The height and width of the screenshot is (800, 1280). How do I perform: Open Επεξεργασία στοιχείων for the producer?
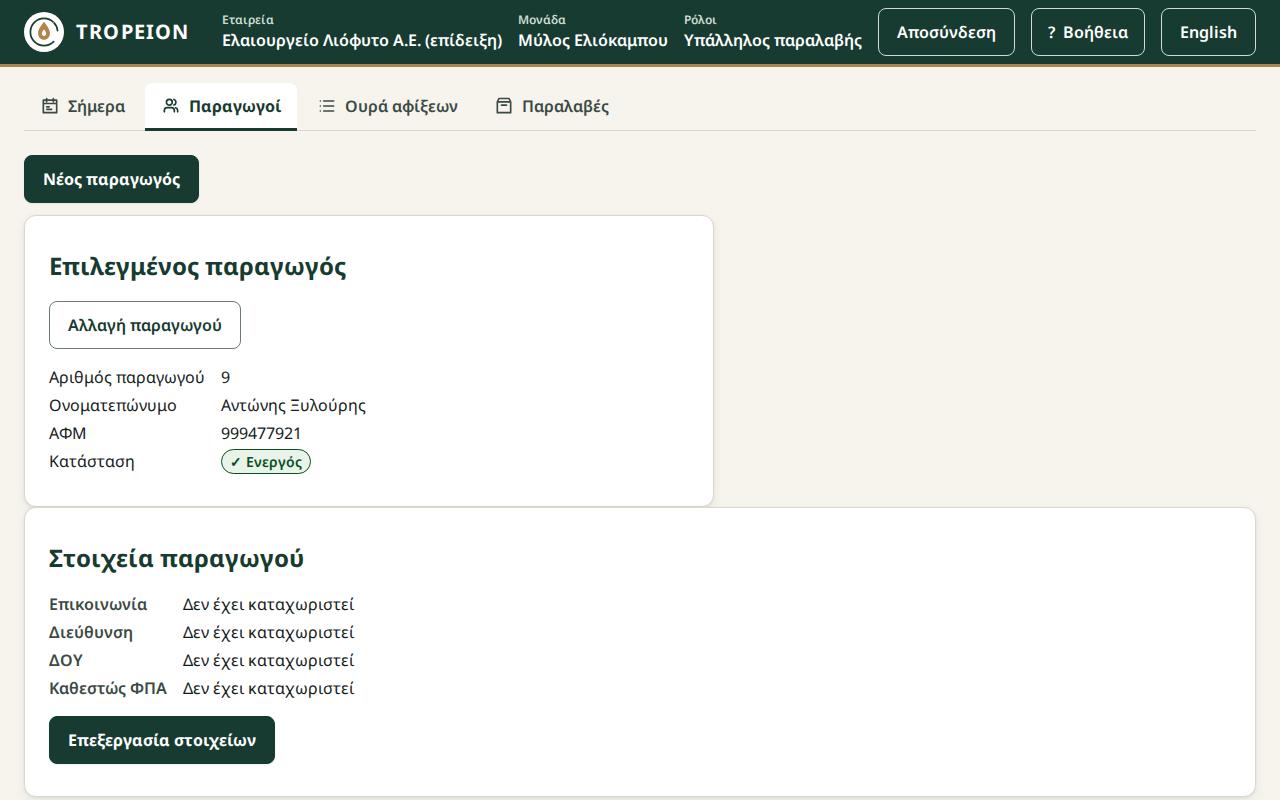pos(162,740)
